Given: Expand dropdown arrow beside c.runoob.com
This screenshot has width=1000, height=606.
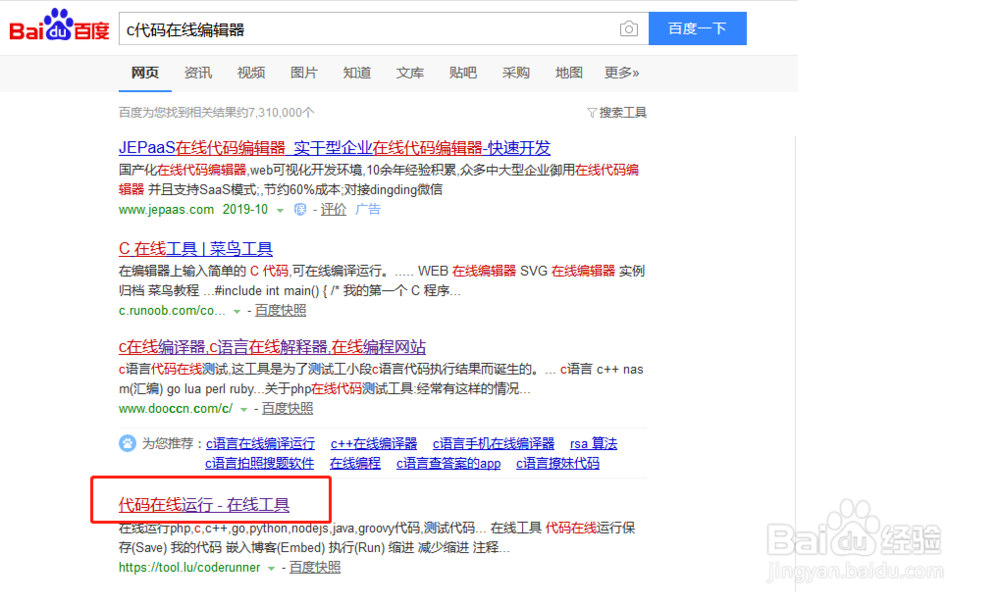Looking at the screenshot, I should [x=237, y=311].
